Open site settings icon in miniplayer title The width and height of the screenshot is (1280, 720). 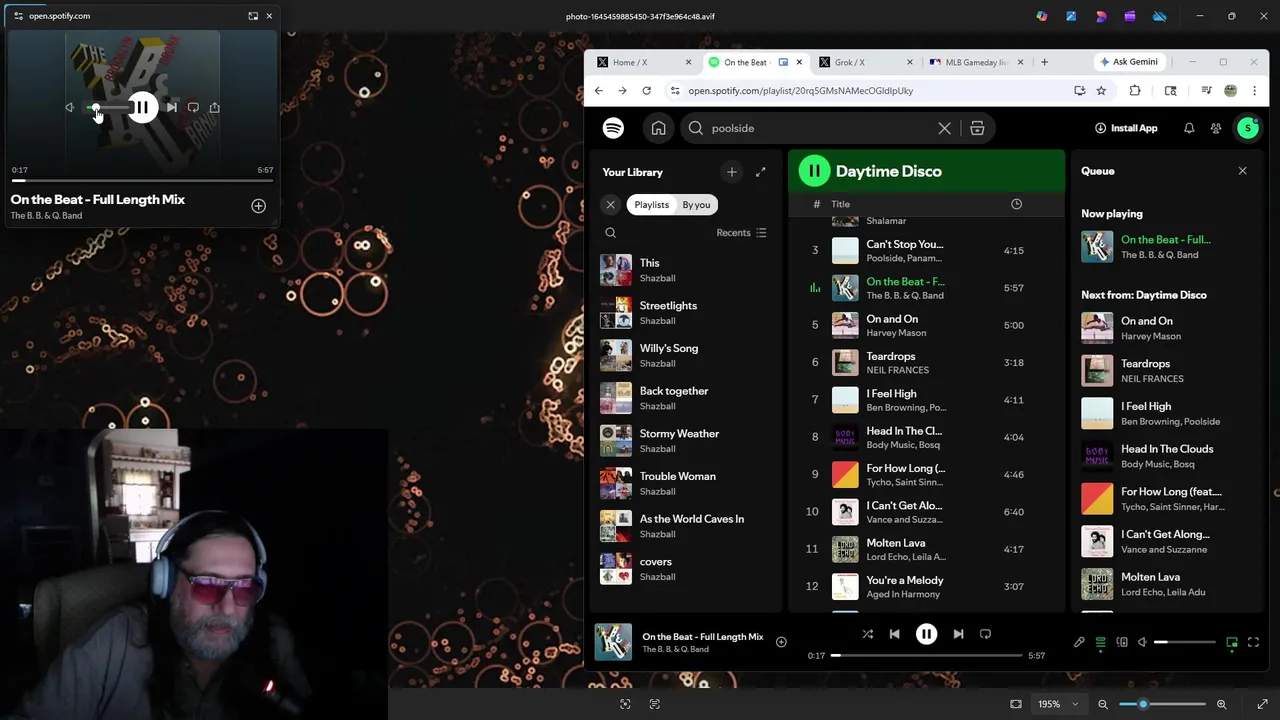[18, 16]
